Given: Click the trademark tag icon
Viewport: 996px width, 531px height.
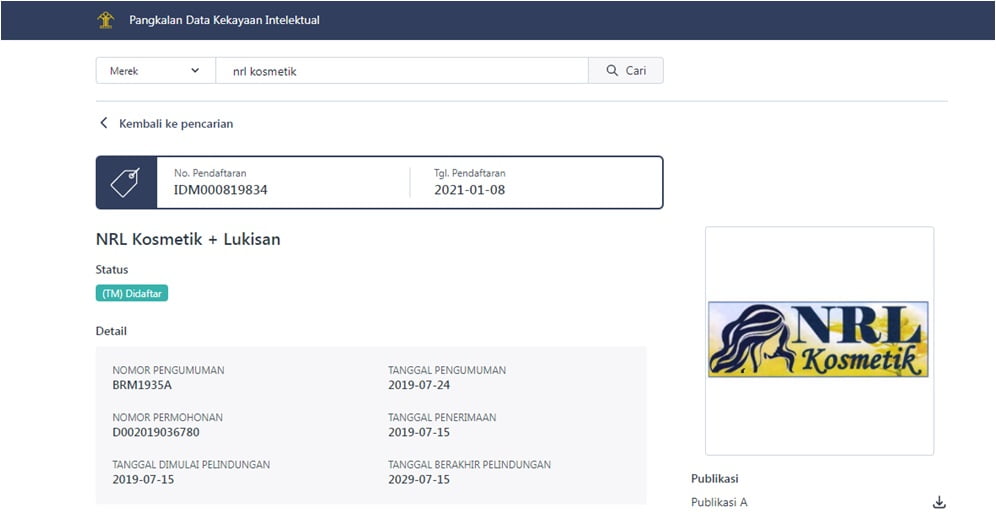Looking at the screenshot, I should point(126,183).
